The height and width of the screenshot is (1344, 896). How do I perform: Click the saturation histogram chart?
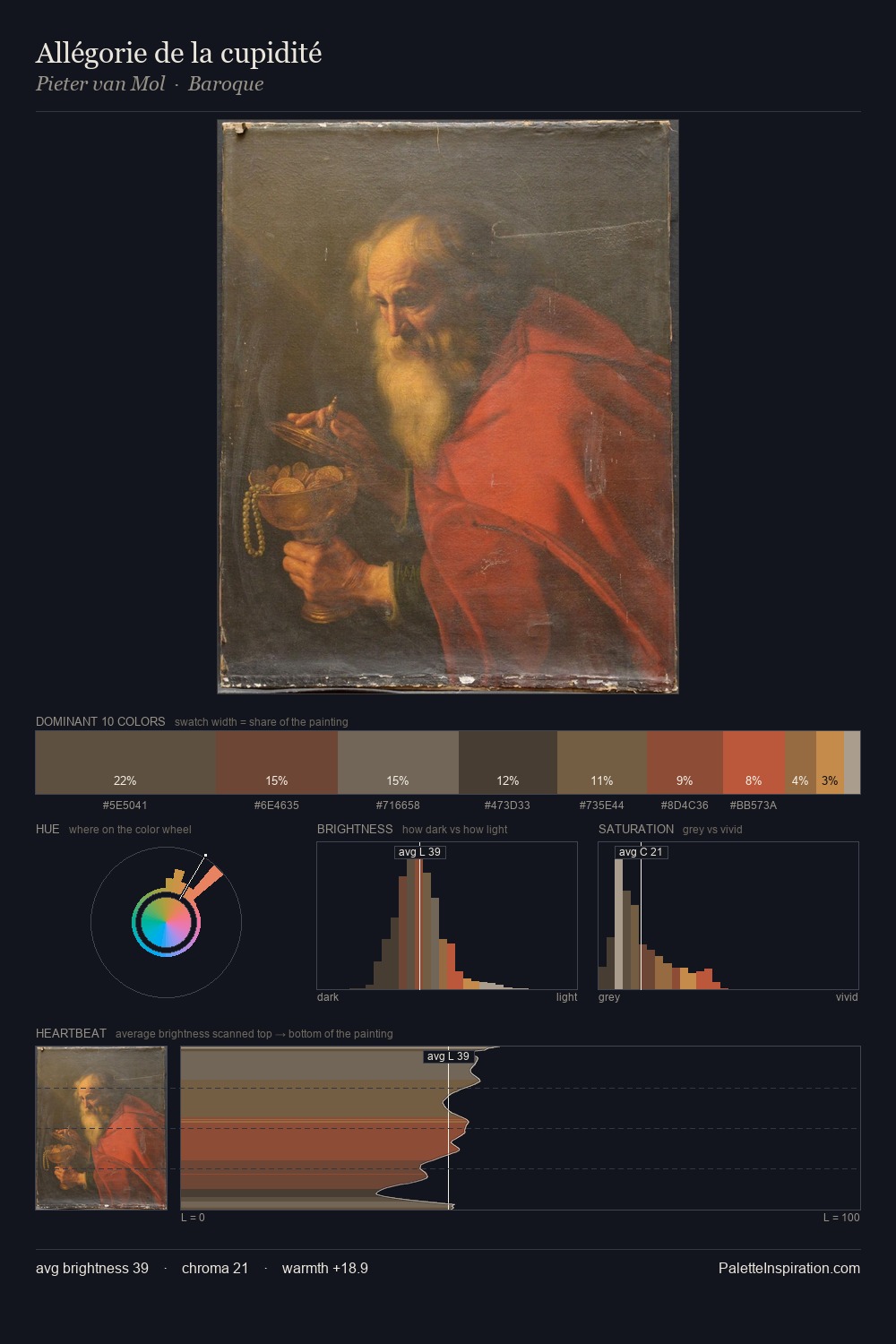(x=728, y=916)
